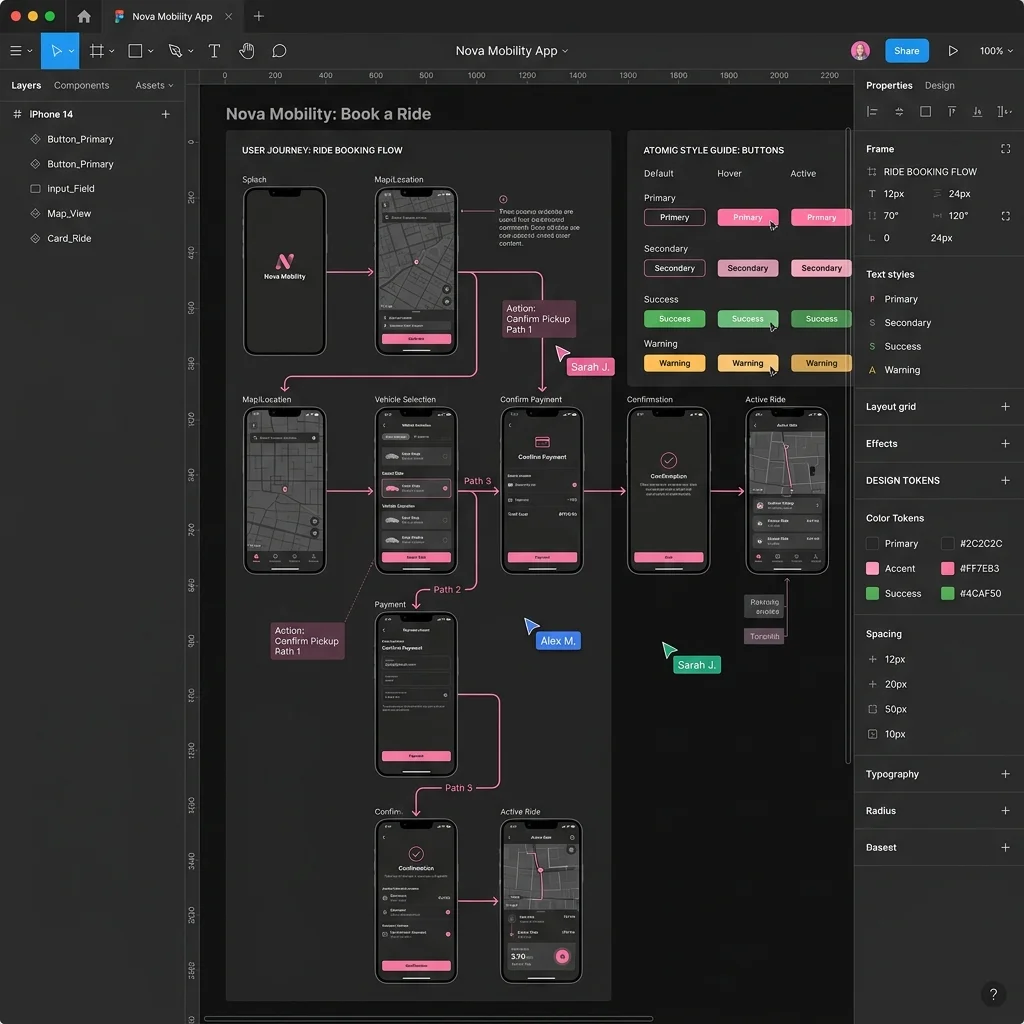The height and width of the screenshot is (1024, 1024).
Task: Click the resize-to-fit icon beside Frame
Action: (x=1006, y=149)
